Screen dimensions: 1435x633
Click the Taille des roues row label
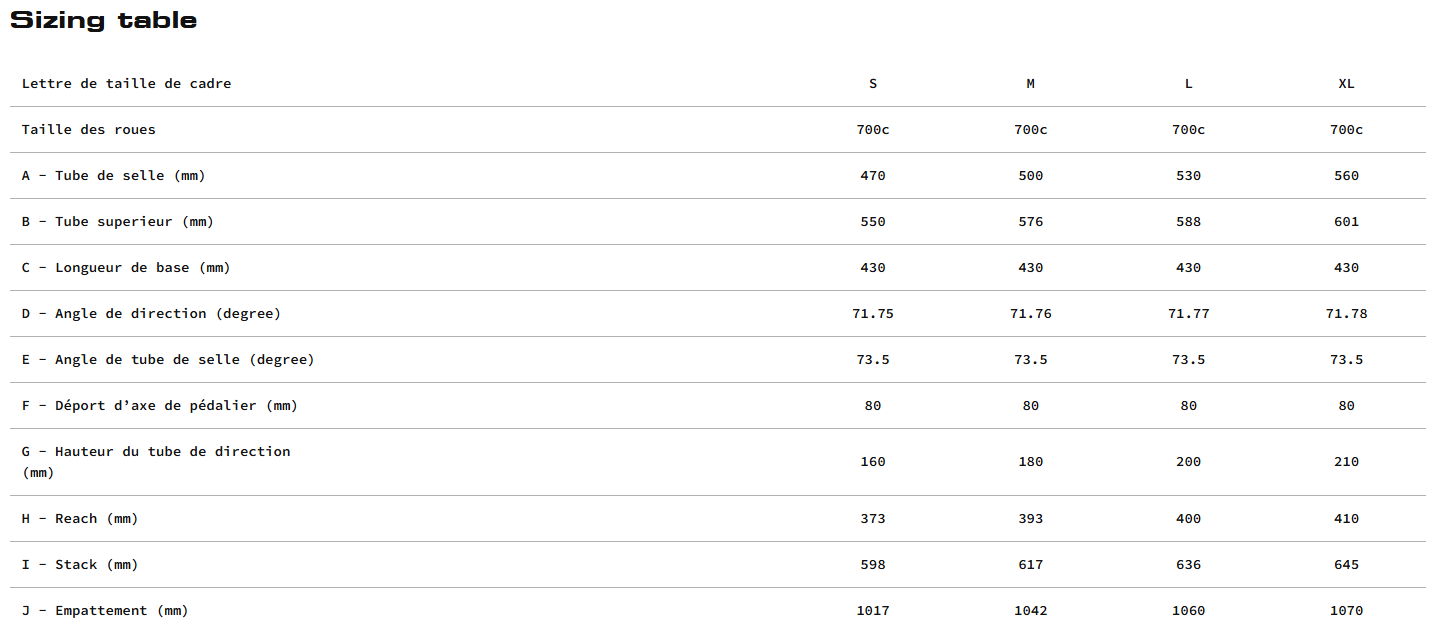click(x=89, y=130)
